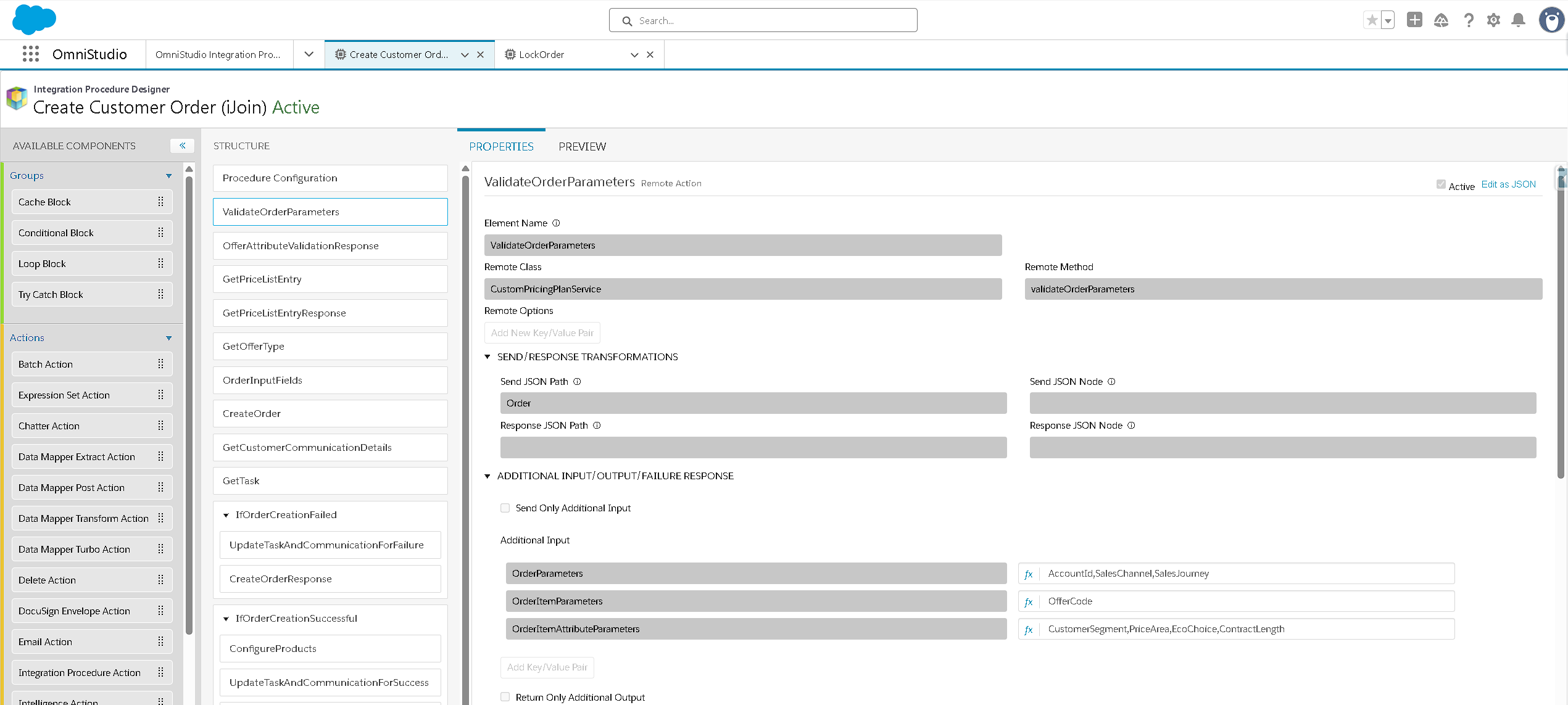Open the global actions plus icon
1568x705 pixels.
[x=1414, y=20]
